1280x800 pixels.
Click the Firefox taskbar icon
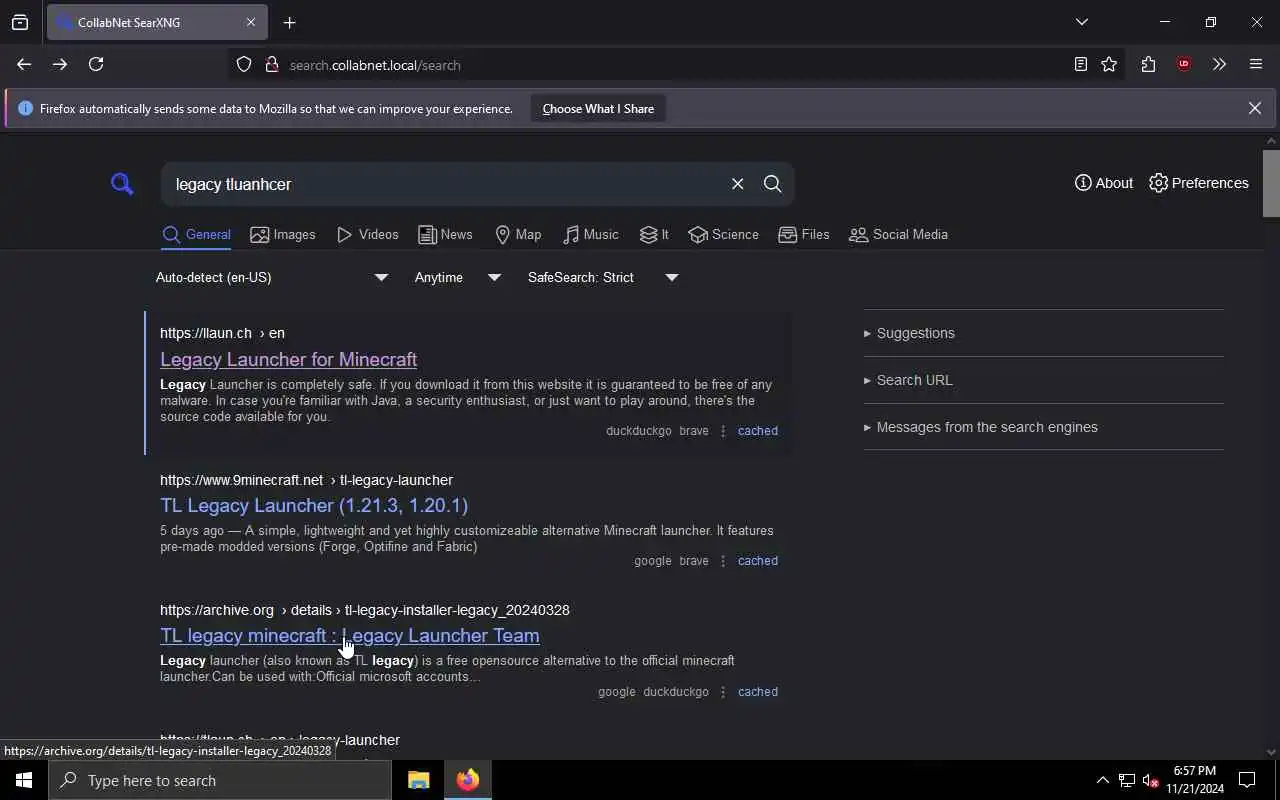[468, 780]
